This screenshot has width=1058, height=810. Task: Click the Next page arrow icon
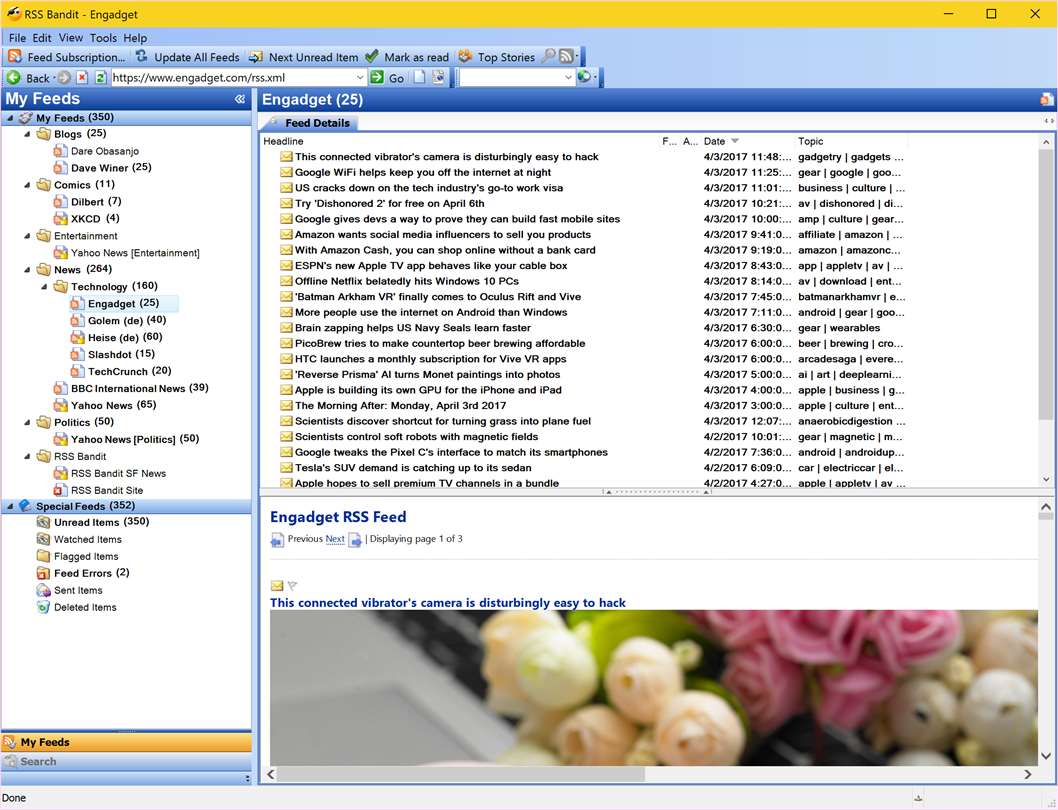pyautogui.click(x=355, y=539)
